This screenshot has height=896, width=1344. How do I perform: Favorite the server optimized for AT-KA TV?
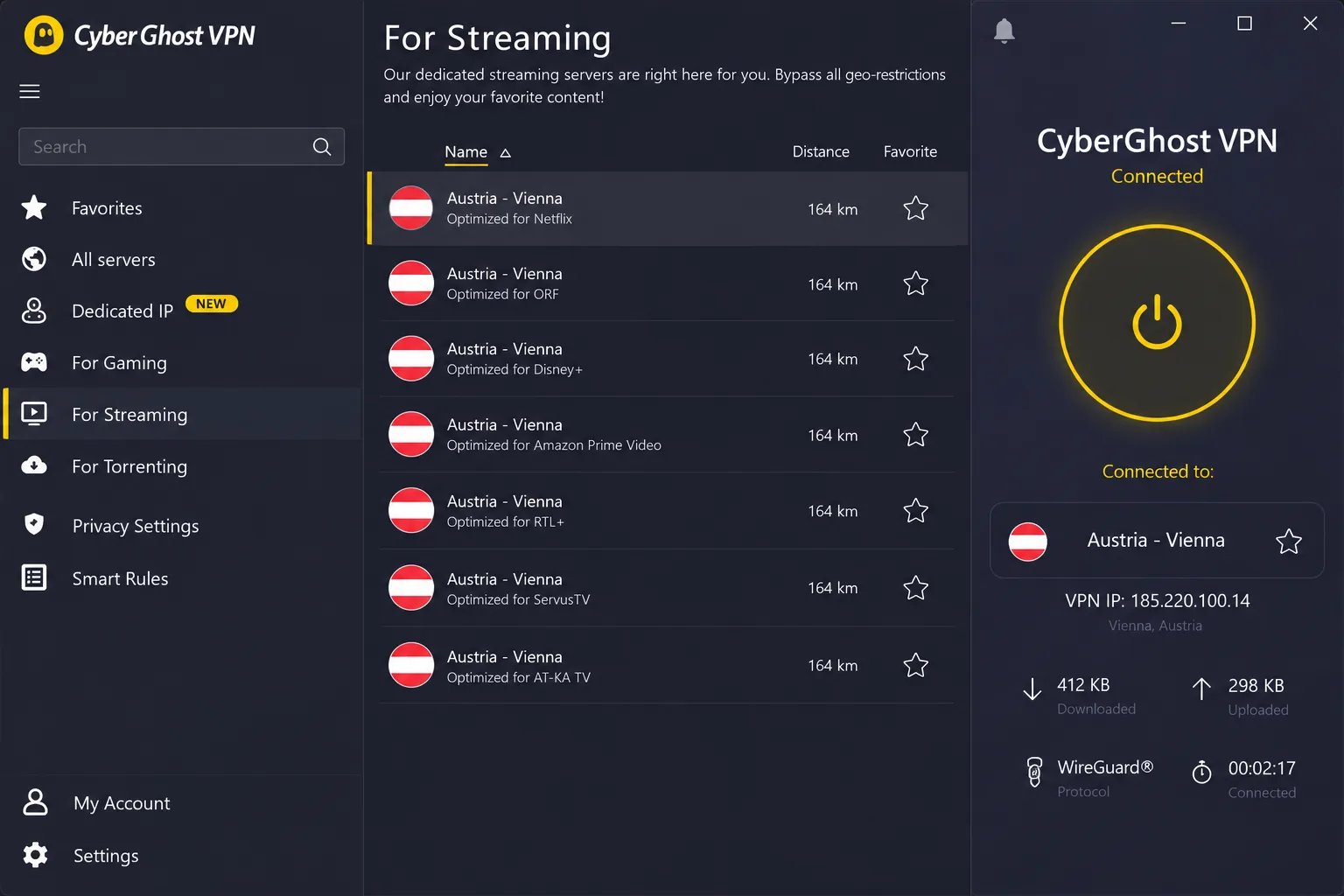coord(916,665)
